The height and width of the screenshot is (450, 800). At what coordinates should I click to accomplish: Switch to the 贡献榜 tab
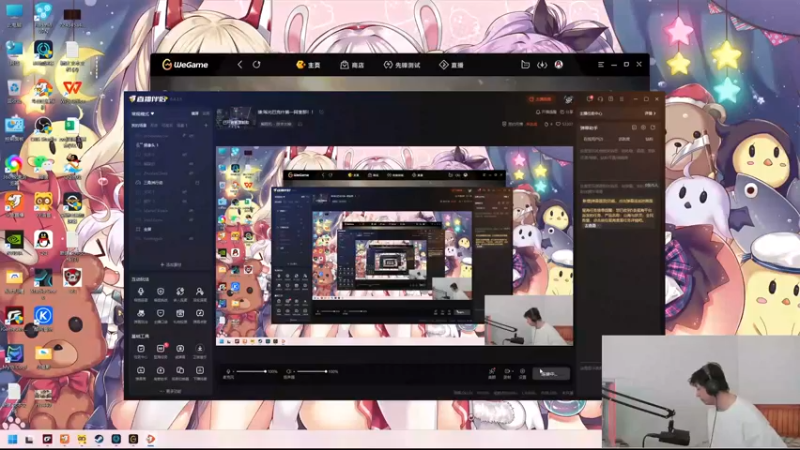tap(624, 139)
